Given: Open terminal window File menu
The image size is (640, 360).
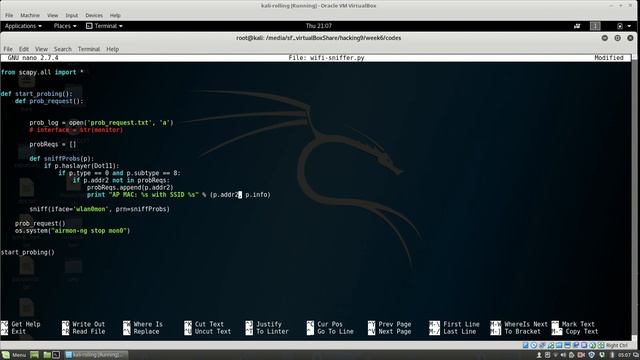Looking at the screenshot, I should (8, 49).
